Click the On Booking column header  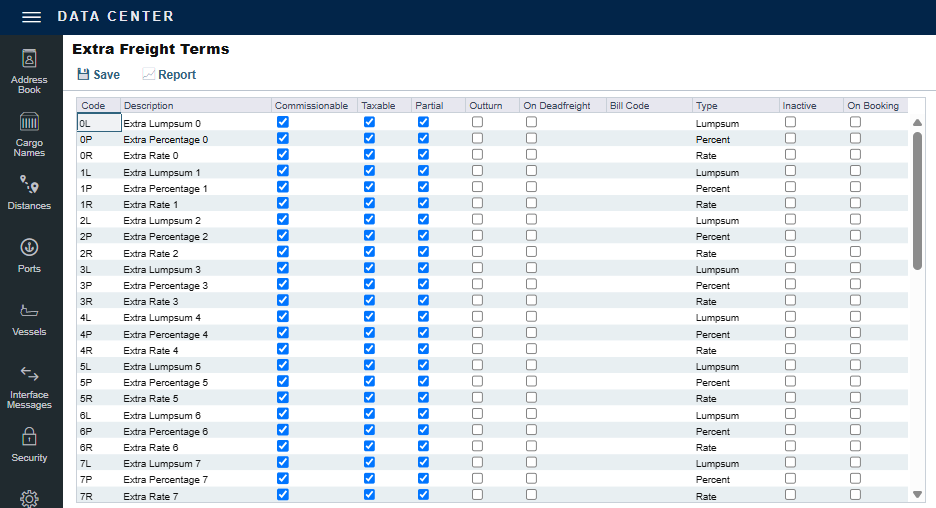click(x=875, y=106)
